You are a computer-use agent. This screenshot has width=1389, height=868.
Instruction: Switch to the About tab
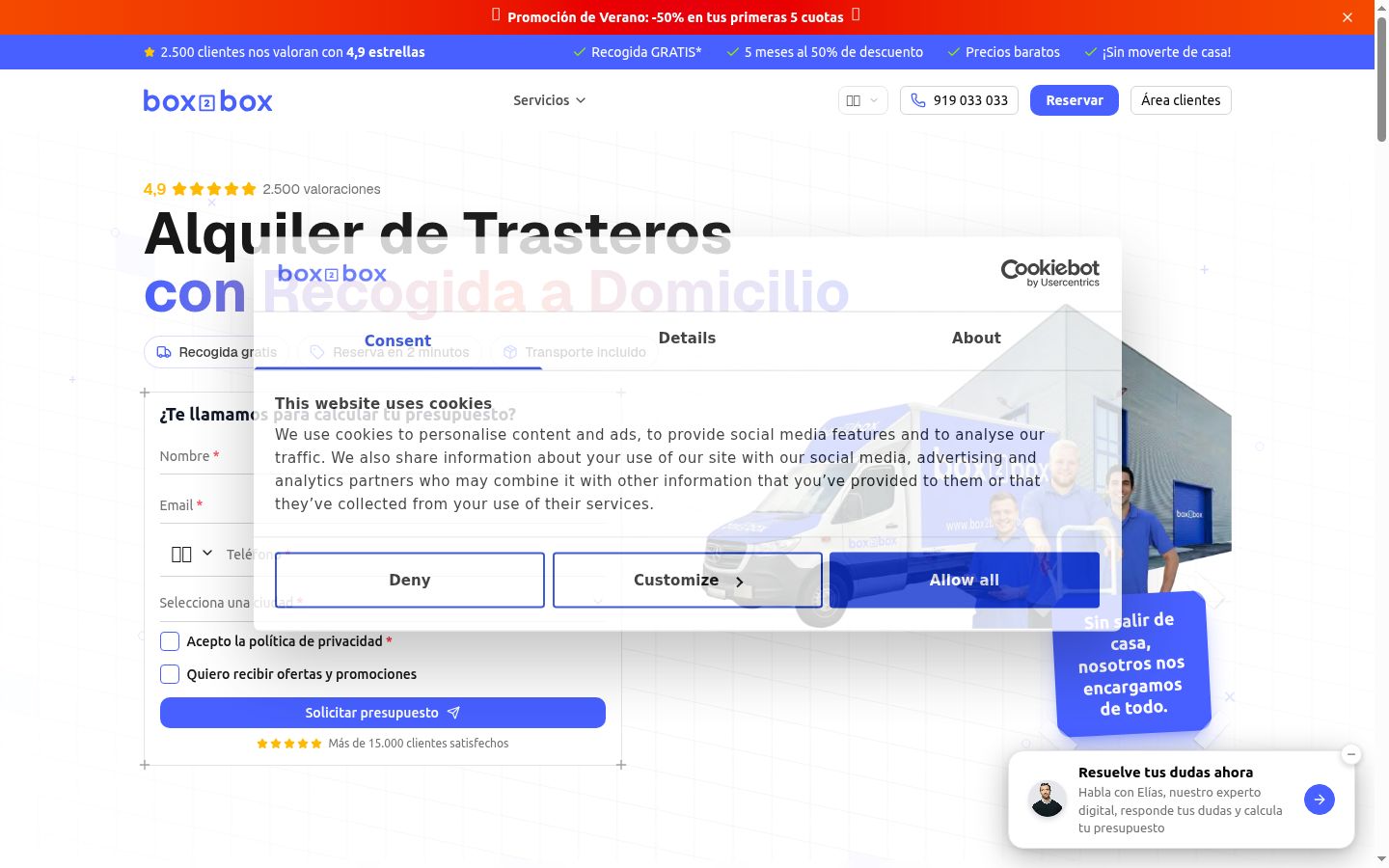tap(976, 339)
